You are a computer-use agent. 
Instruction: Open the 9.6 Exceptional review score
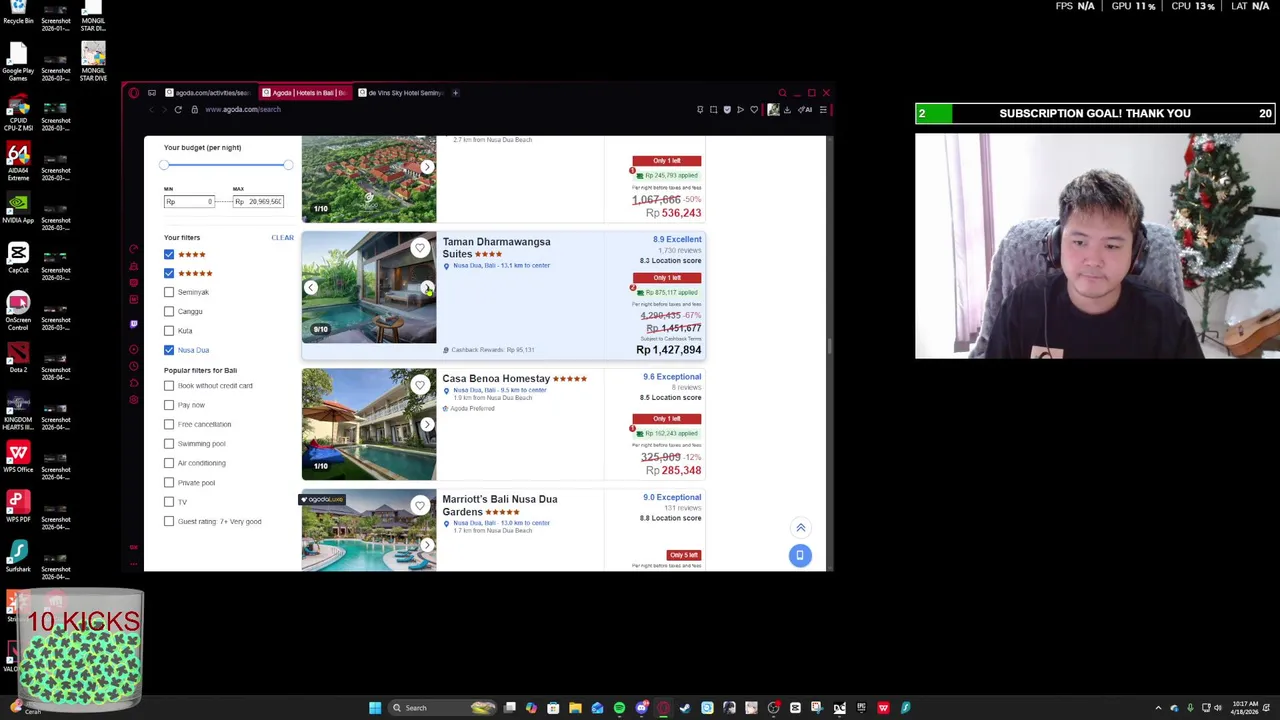pyautogui.click(x=672, y=377)
